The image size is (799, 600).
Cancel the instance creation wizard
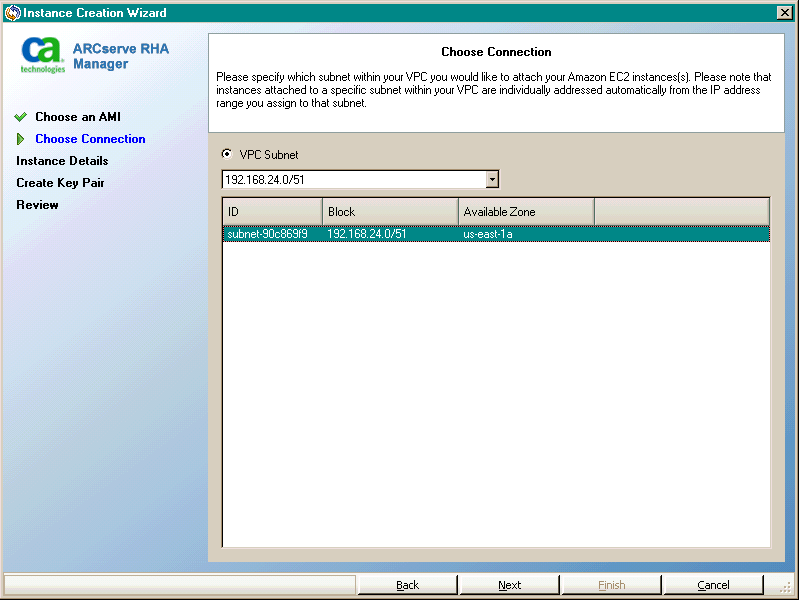[713, 585]
